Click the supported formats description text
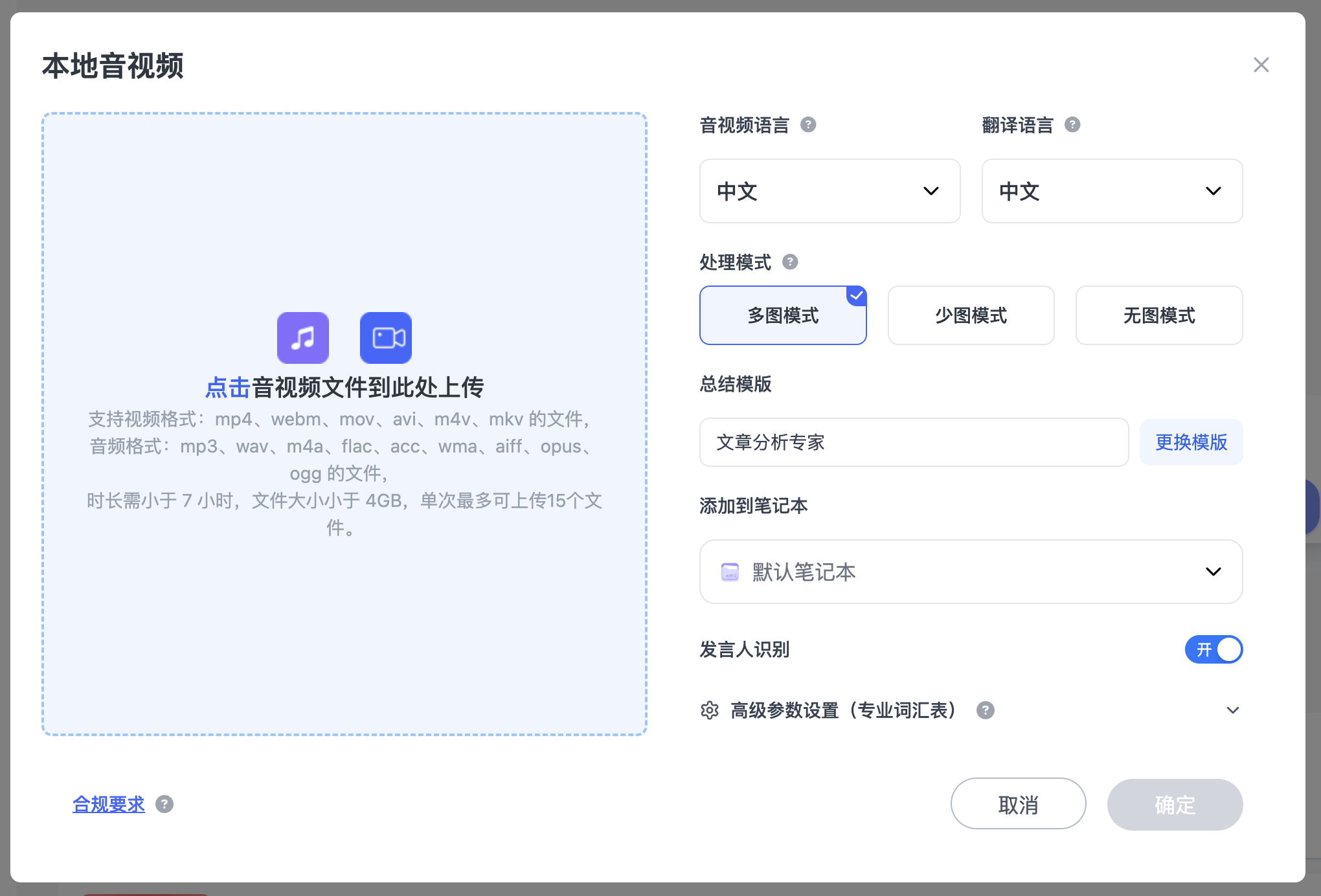The height and width of the screenshot is (896, 1321). click(343, 473)
